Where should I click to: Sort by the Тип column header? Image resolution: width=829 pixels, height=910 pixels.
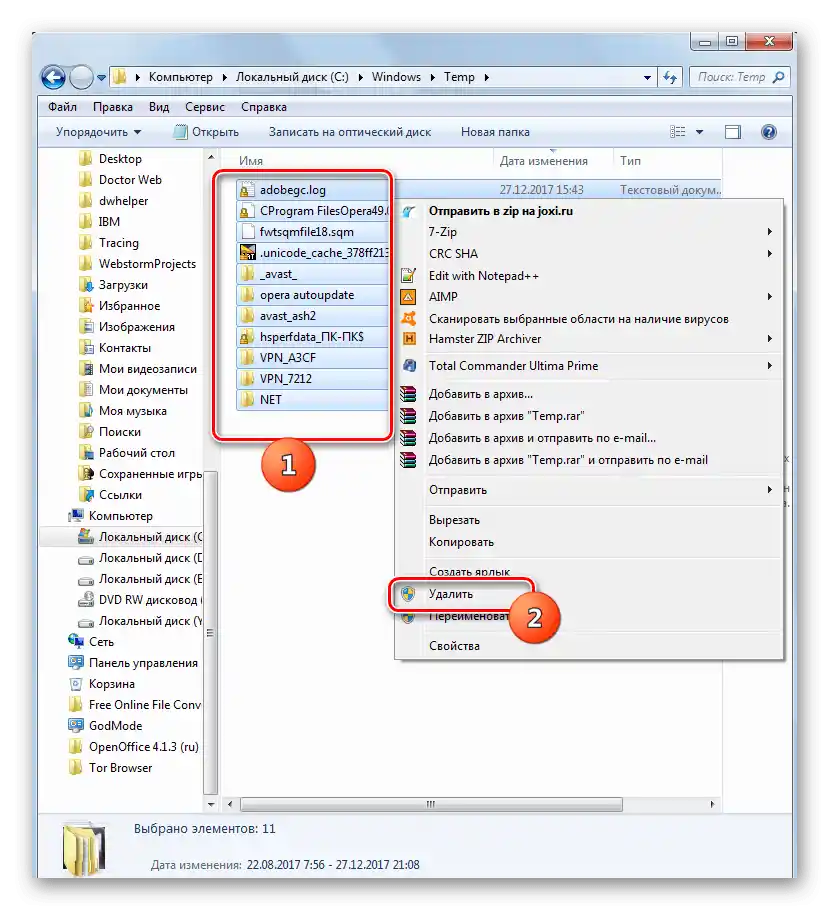[630, 161]
